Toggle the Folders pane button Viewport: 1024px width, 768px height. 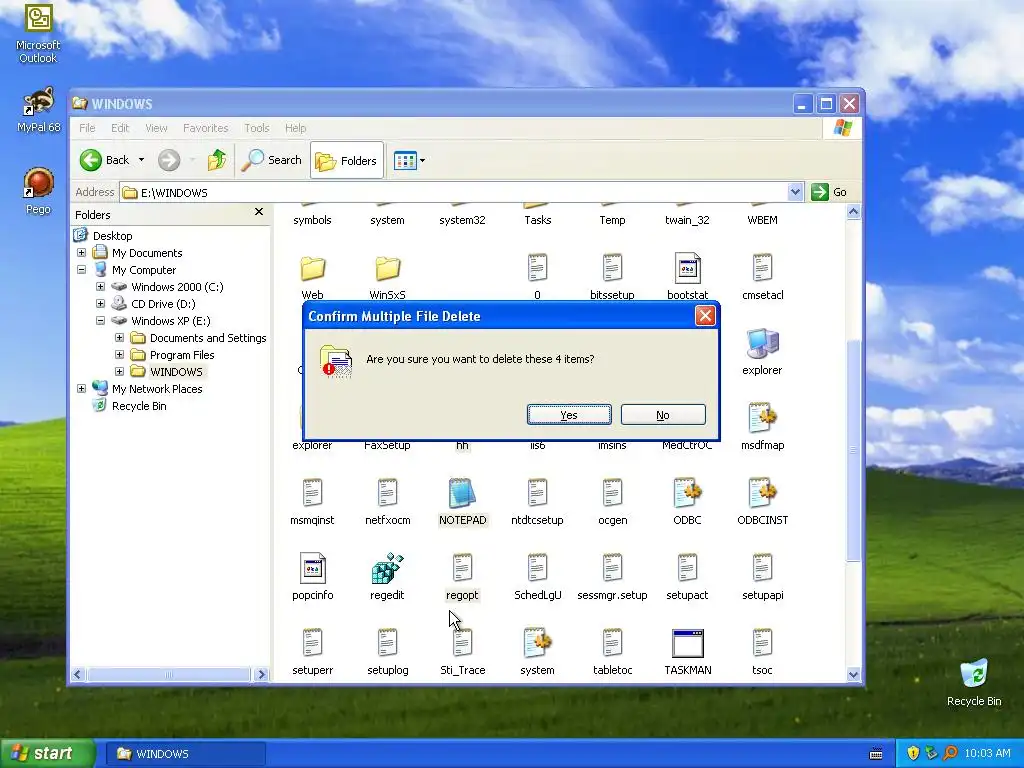click(x=347, y=160)
